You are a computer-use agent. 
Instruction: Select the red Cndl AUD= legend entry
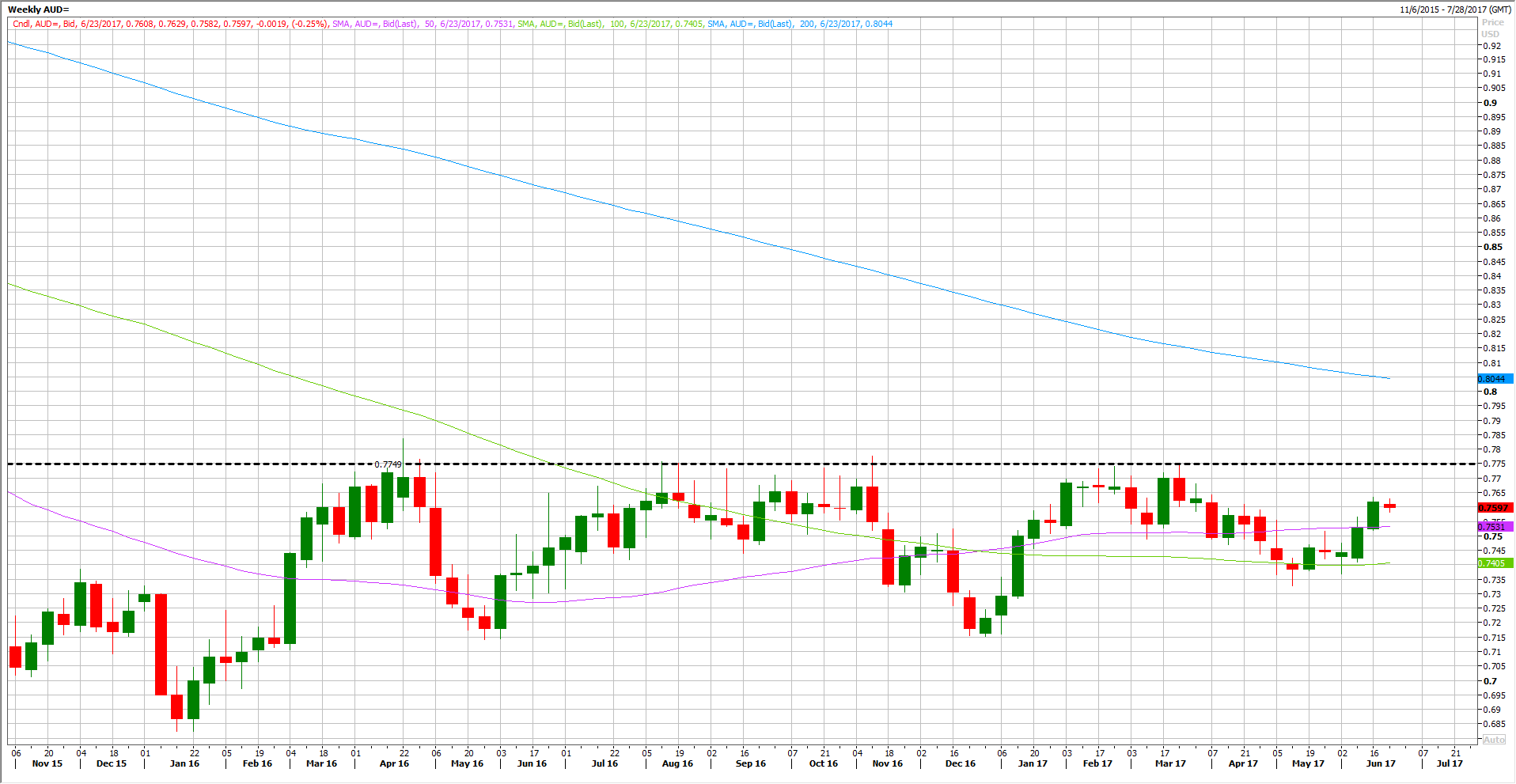[170, 24]
